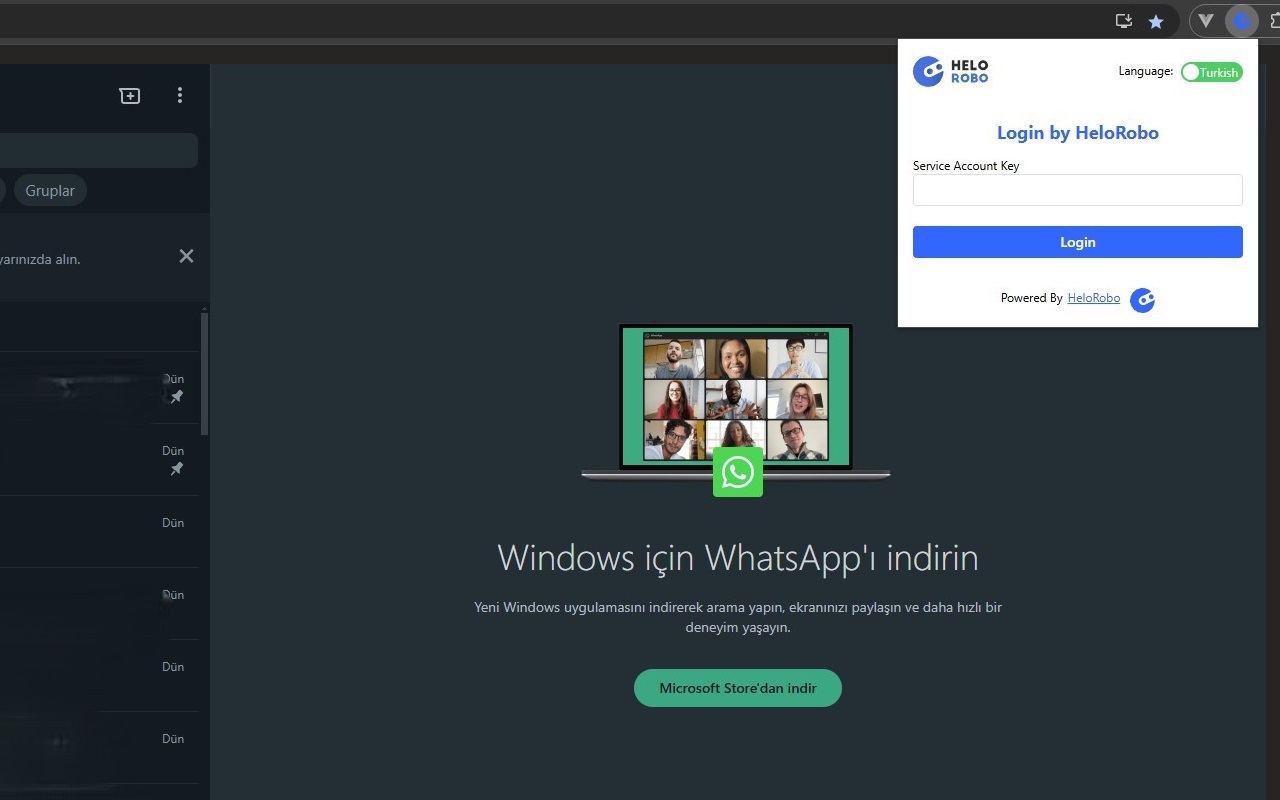Click the WhatsApp logo on laptop illustration
Viewport: 1280px width, 800px height.
pyautogui.click(x=738, y=472)
